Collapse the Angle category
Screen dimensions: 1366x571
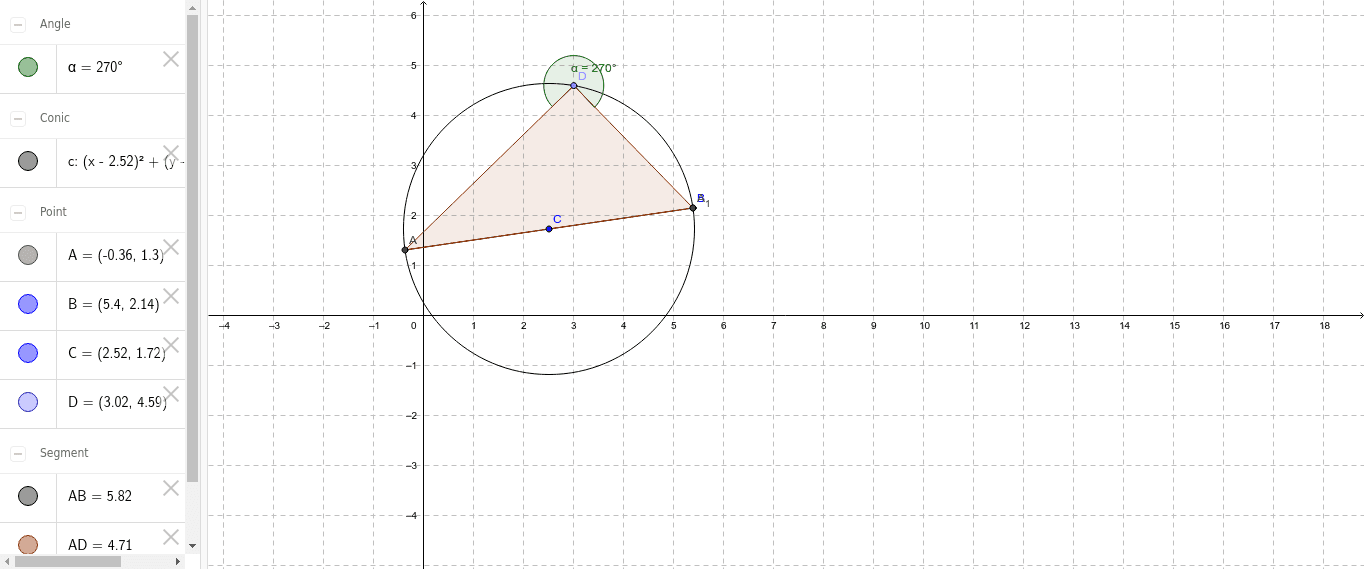(x=18, y=24)
